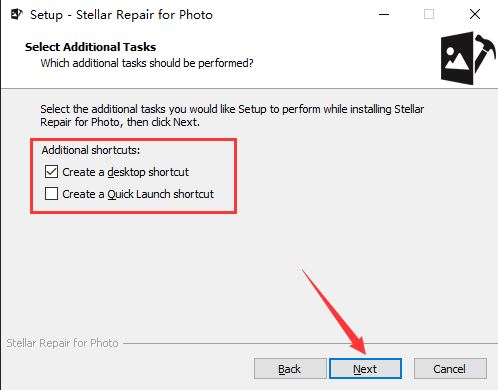This screenshot has height=390, width=498.
Task: Click the red arrow pointing at Next
Action: point(335,312)
